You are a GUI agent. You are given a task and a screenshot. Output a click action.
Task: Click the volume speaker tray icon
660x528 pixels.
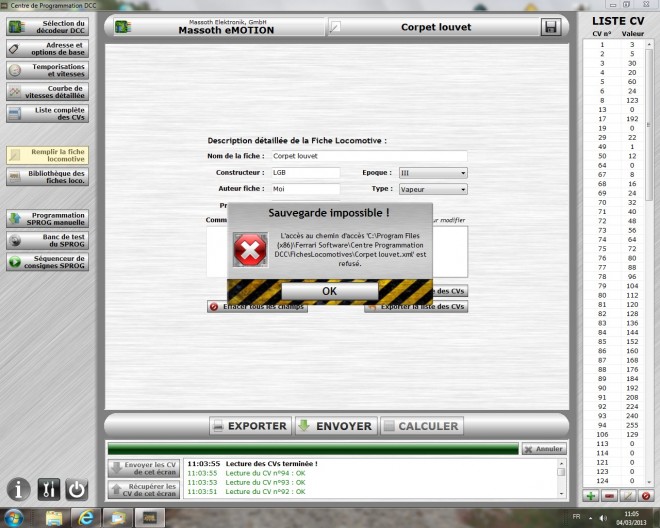coord(603,518)
